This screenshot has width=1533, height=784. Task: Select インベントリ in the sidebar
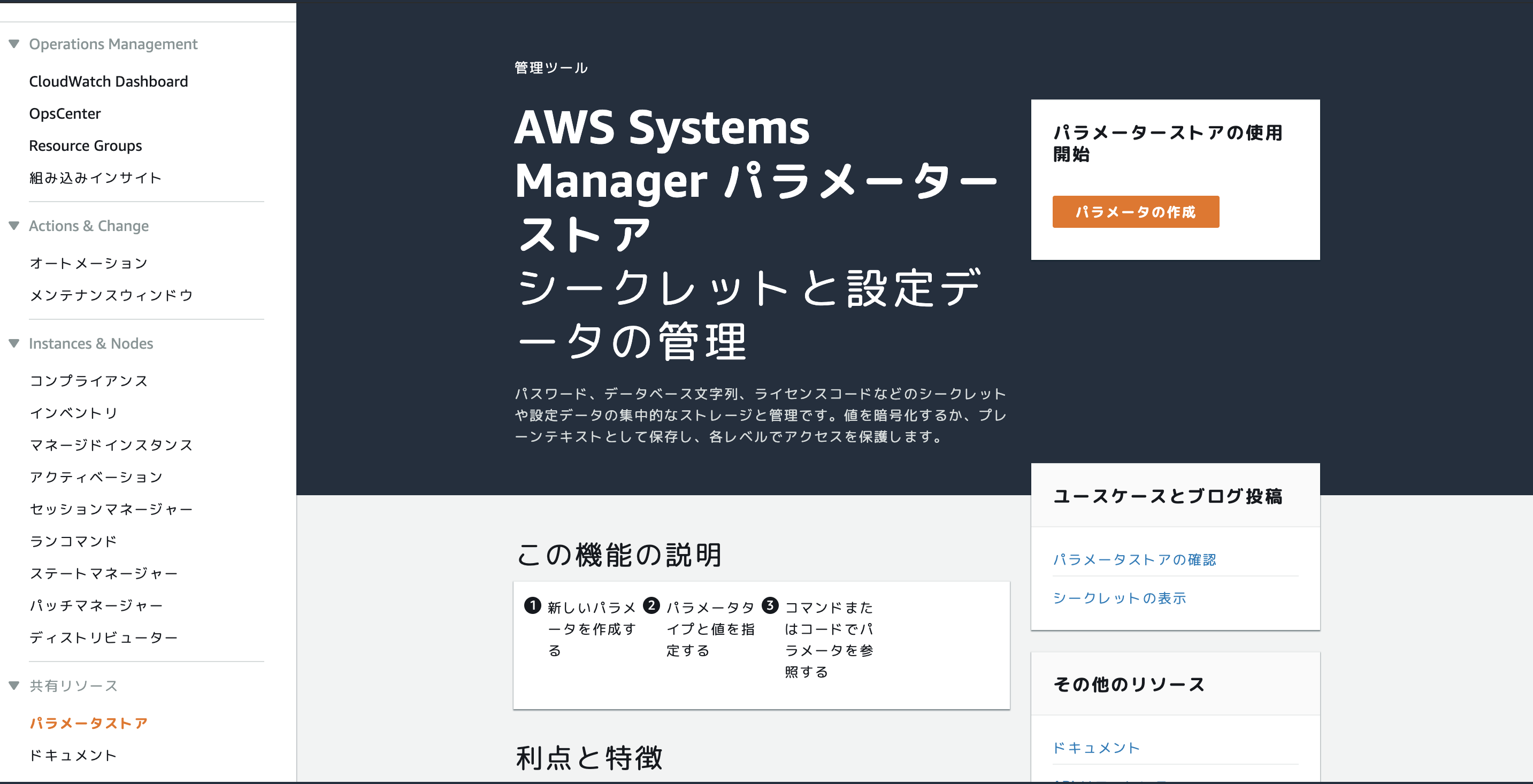pyautogui.click(x=74, y=413)
